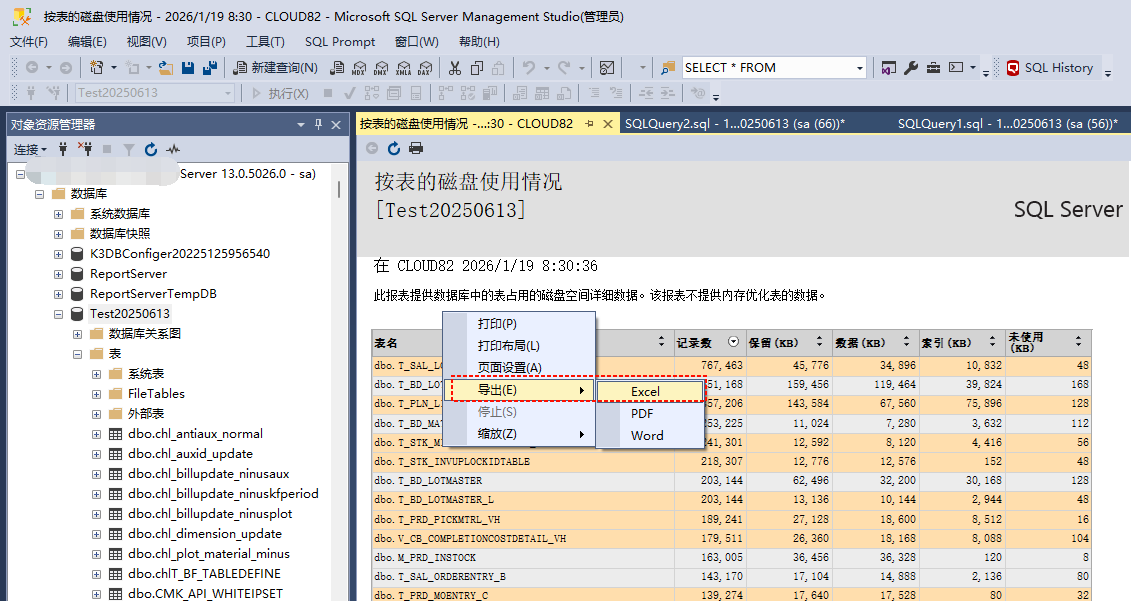Click the refresh icon in the report toolbar
1131x601 pixels.
click(x=394, y=148)
